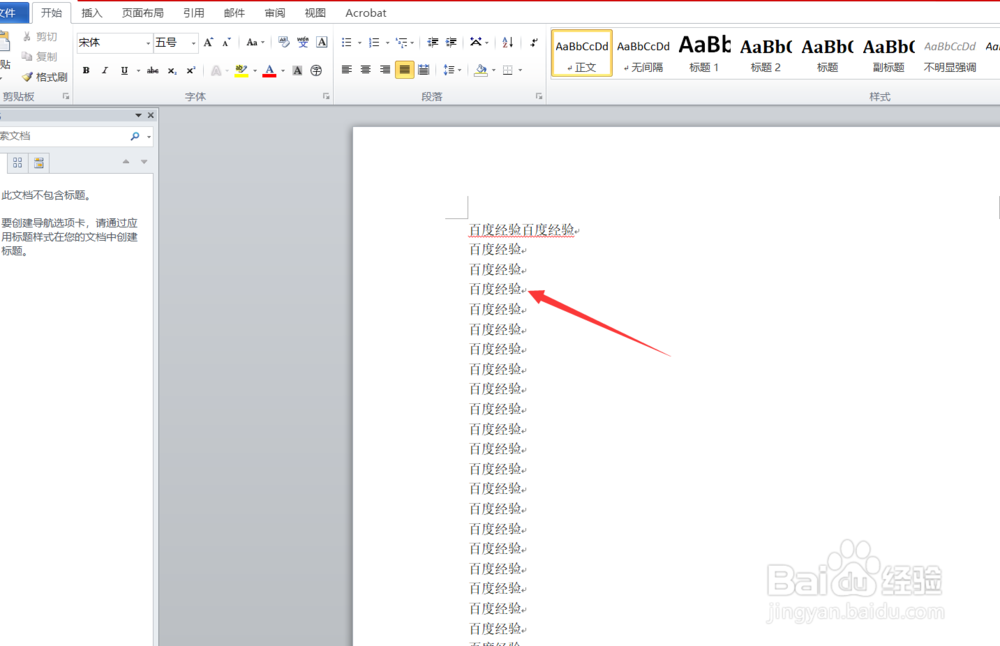
Task: Apply the 副标题 (Subtitle) style
Action: click(888, 53)
